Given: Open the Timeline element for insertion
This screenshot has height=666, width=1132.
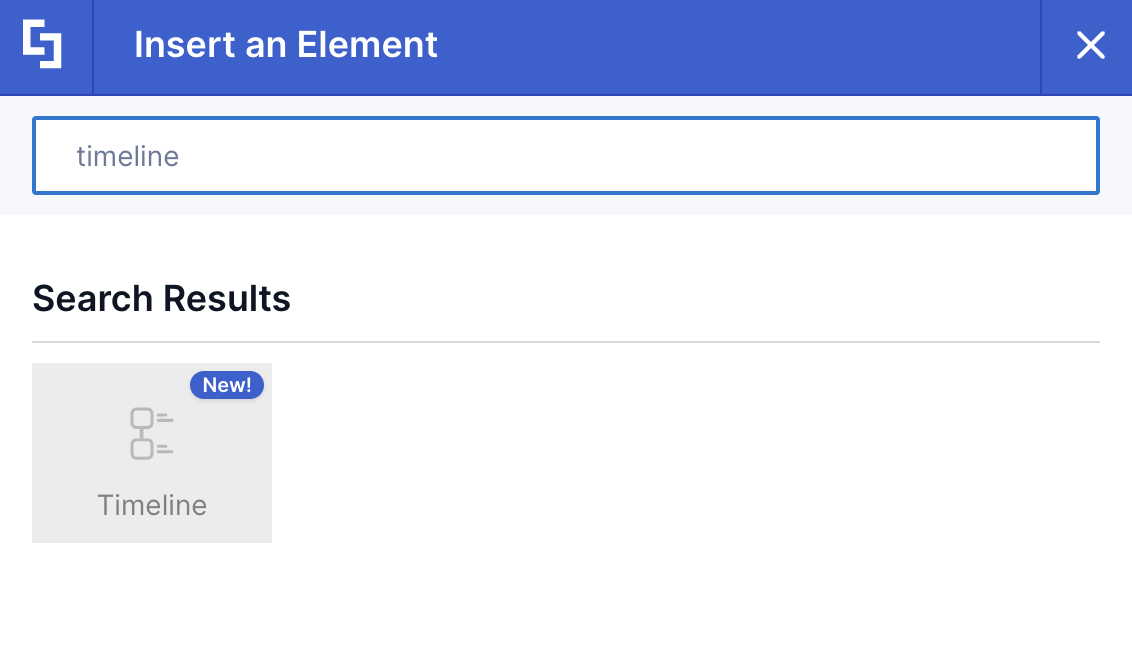Looking at the screenshot, I should (x=151, y=452).
